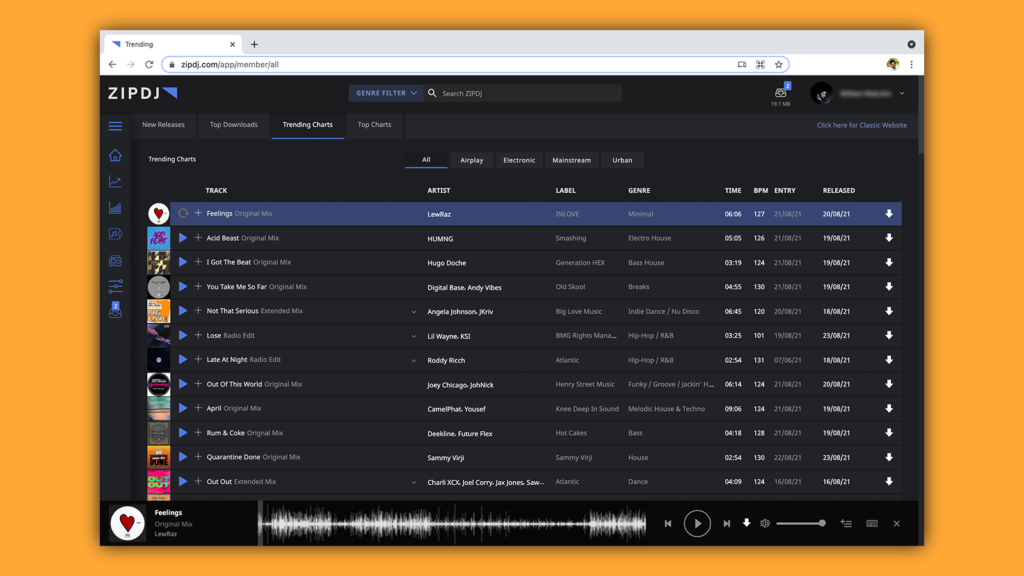Open artist LewRaz link
The image size is (1024, 576).
coord(439,214)
